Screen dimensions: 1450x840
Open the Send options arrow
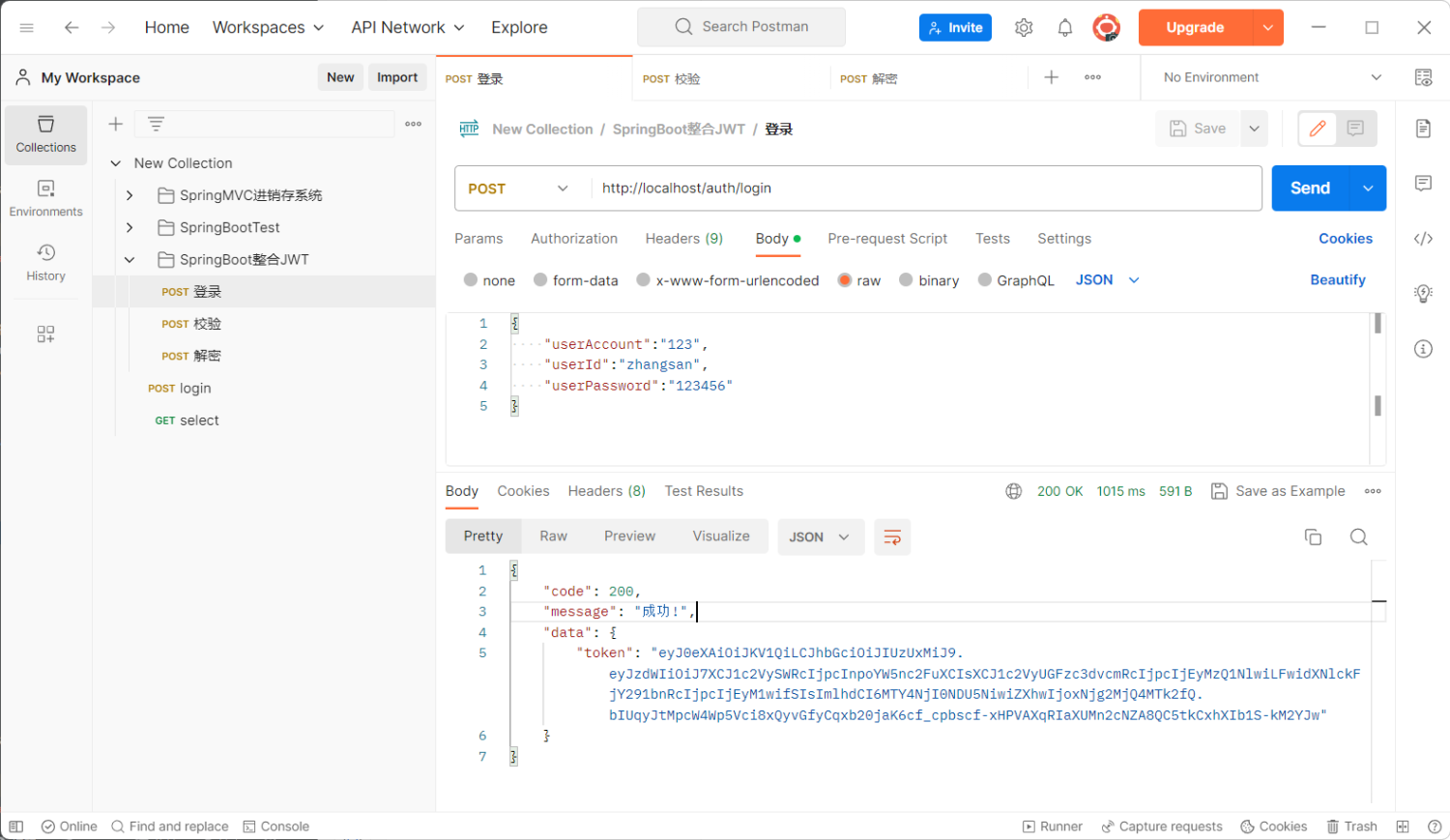click(x=1368, y=188)
